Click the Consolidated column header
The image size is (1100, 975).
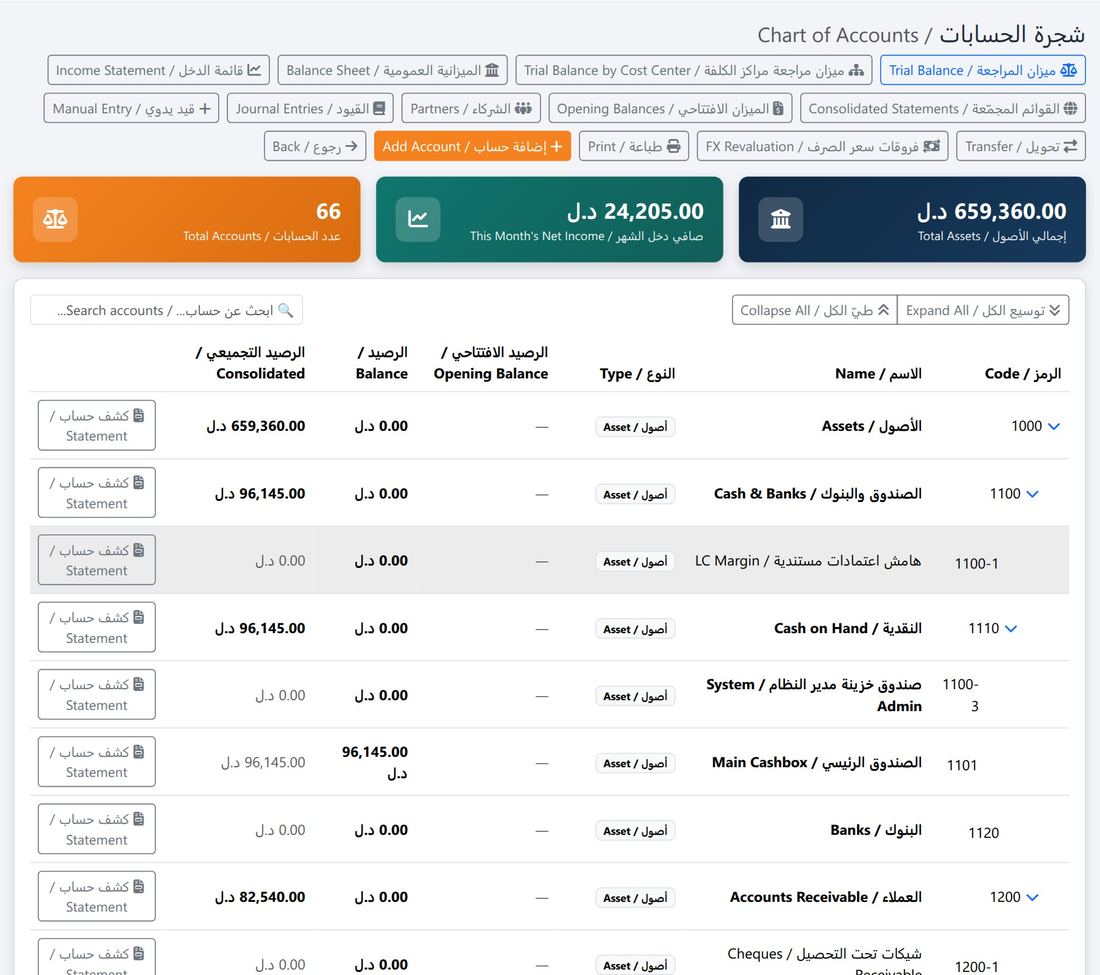[250, 363]
